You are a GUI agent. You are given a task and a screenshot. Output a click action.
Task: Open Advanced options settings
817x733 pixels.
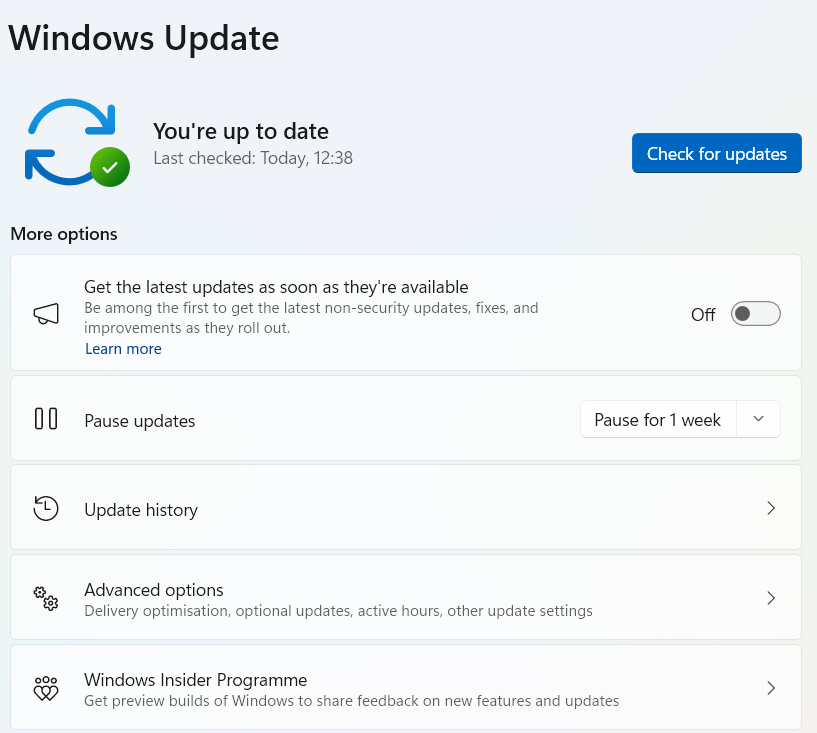[400, 597]
